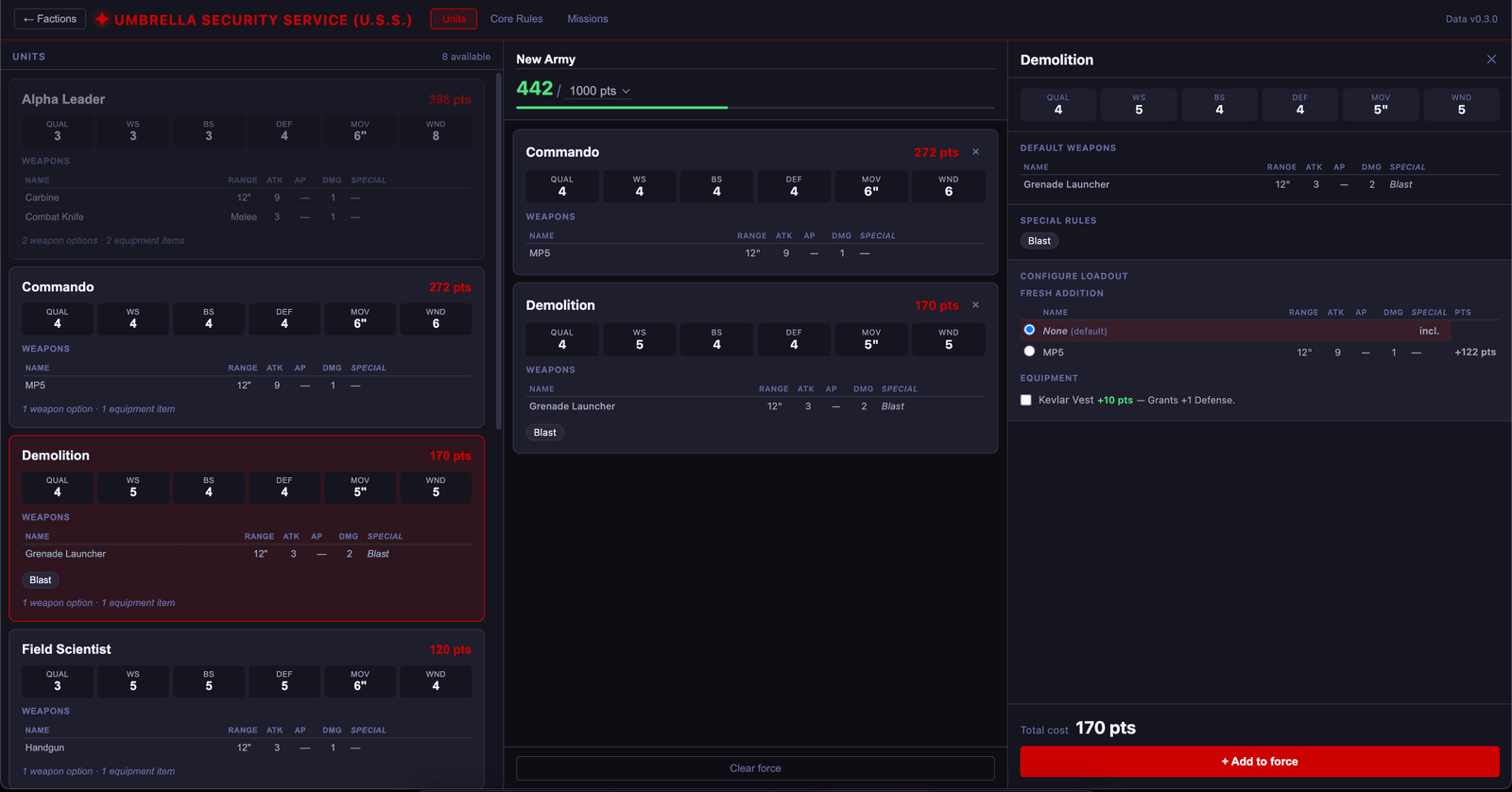The image size is (1512, 792).
Task: Click the units list scrollbar
Action: click(x=499, y=250)
